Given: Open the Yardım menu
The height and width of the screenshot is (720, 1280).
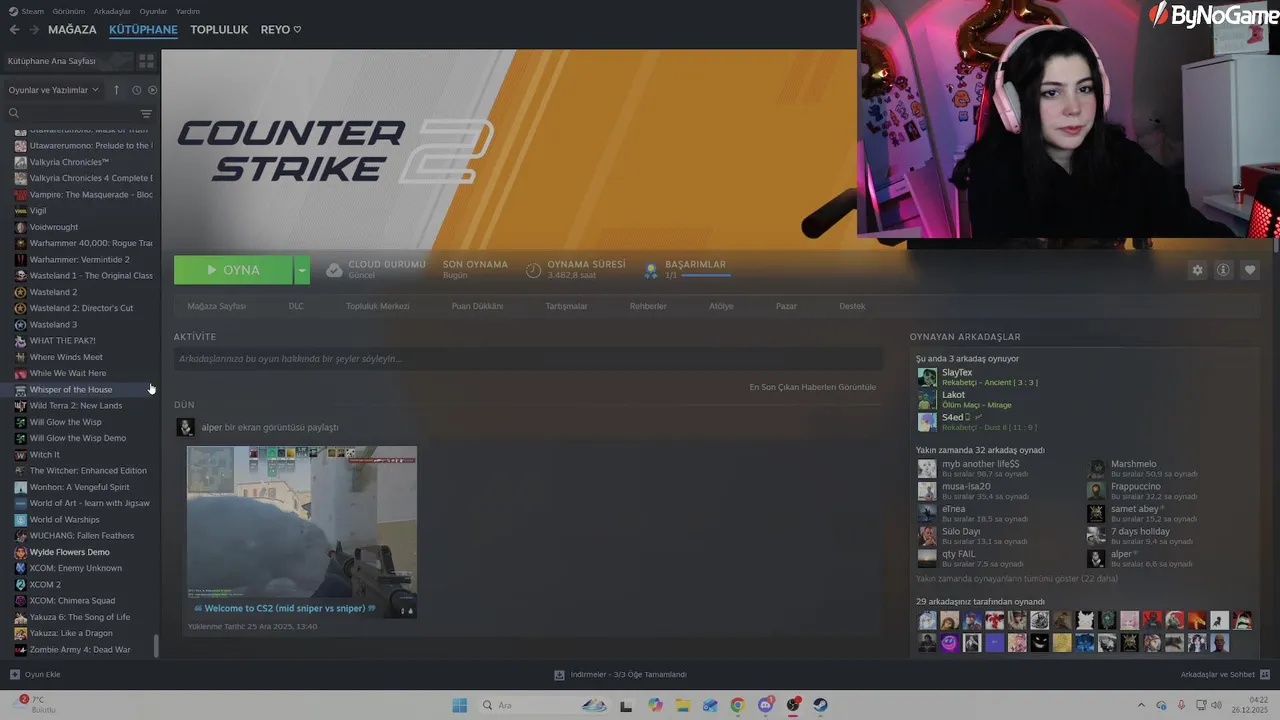Looking at the screenshot, I should (188, 11).
